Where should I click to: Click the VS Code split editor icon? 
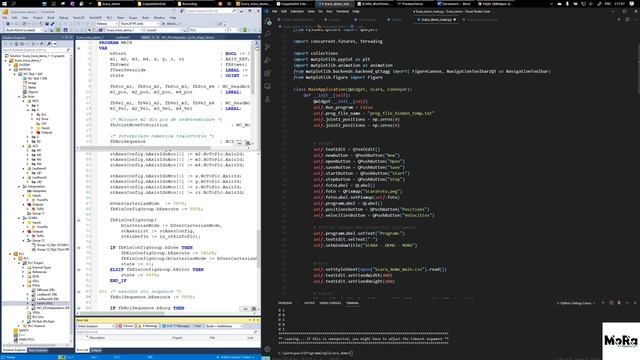click(627, 19)
